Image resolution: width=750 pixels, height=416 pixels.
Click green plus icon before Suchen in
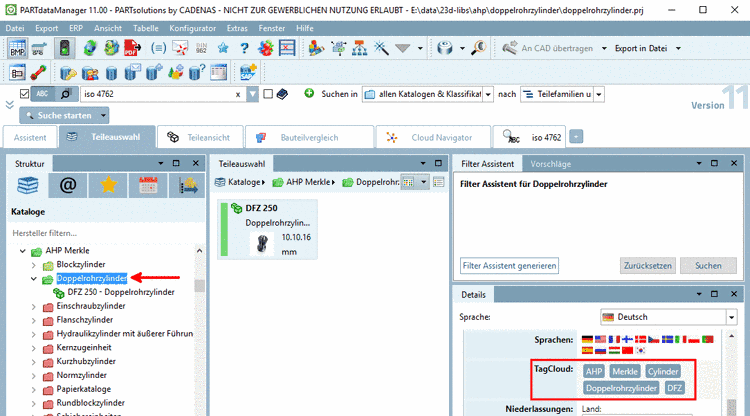309,93
